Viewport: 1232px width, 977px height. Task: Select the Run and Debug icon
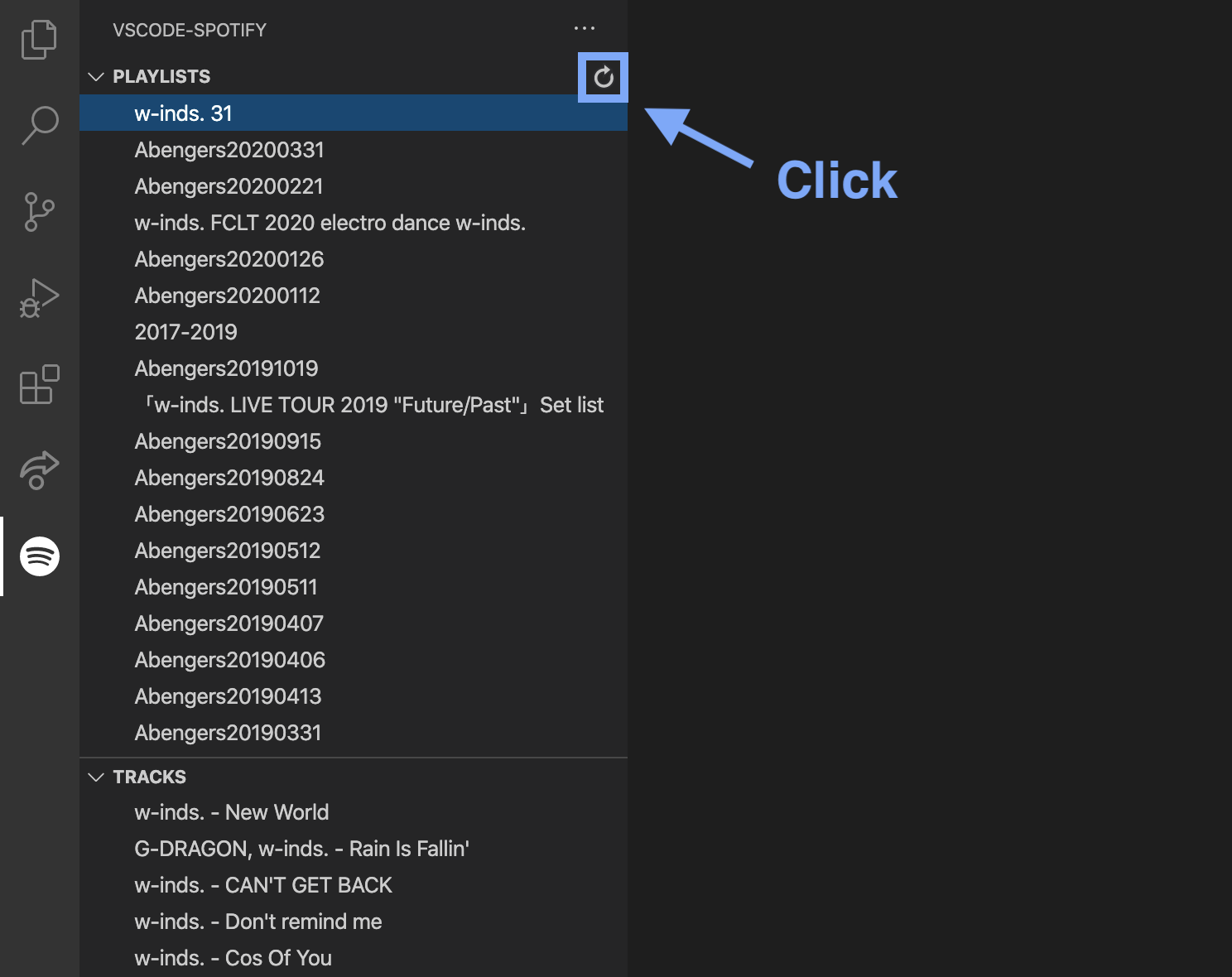tap(38, 297)
